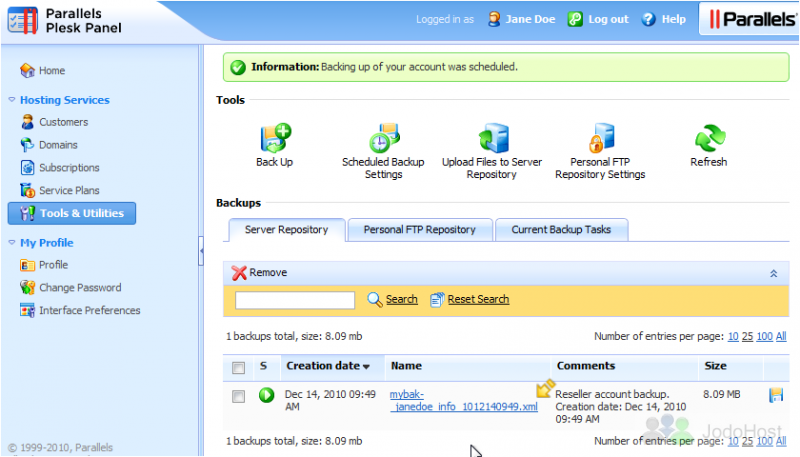Screen dimensions: 800x457
Task: Click the Parallels Plesk Panel logo
Action: click(x=65, y=20)
